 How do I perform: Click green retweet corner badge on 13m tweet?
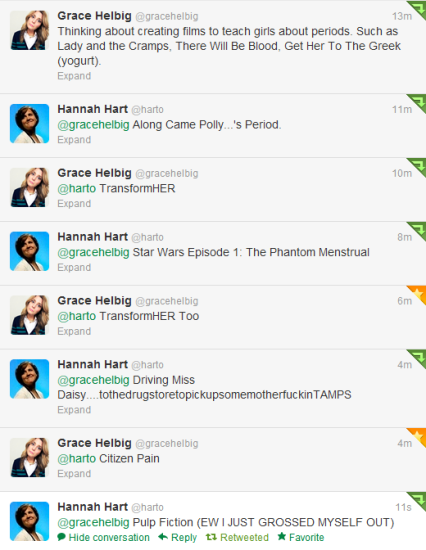(x=417, y=10)
